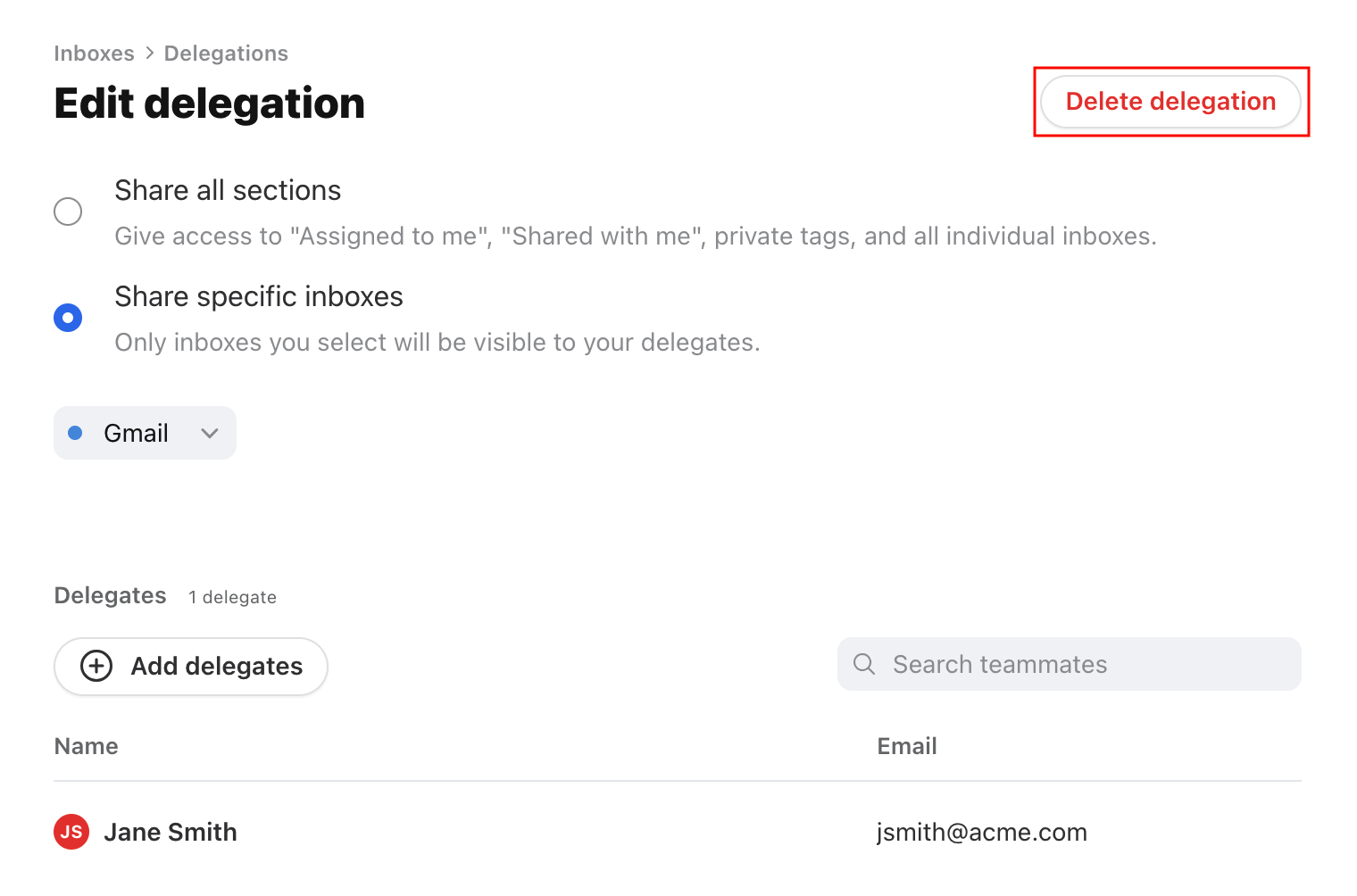Click the Delegates section heading
The image size is (1357, 896).
(111, 595)
